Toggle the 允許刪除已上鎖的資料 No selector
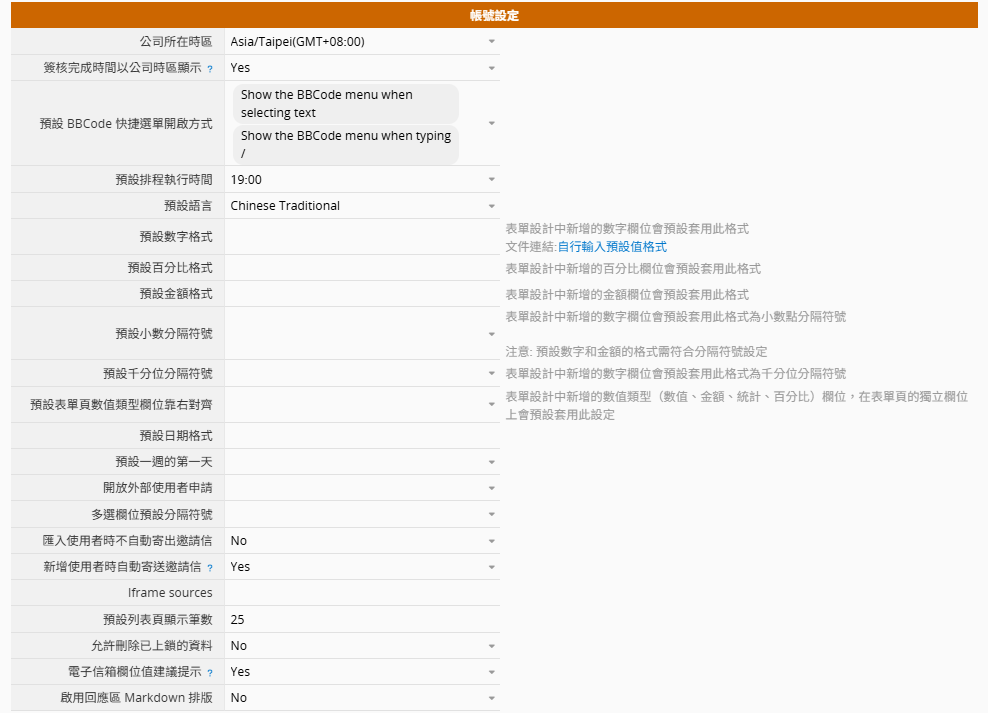Viewport: 988px width, 713px height. coord(361,646)
